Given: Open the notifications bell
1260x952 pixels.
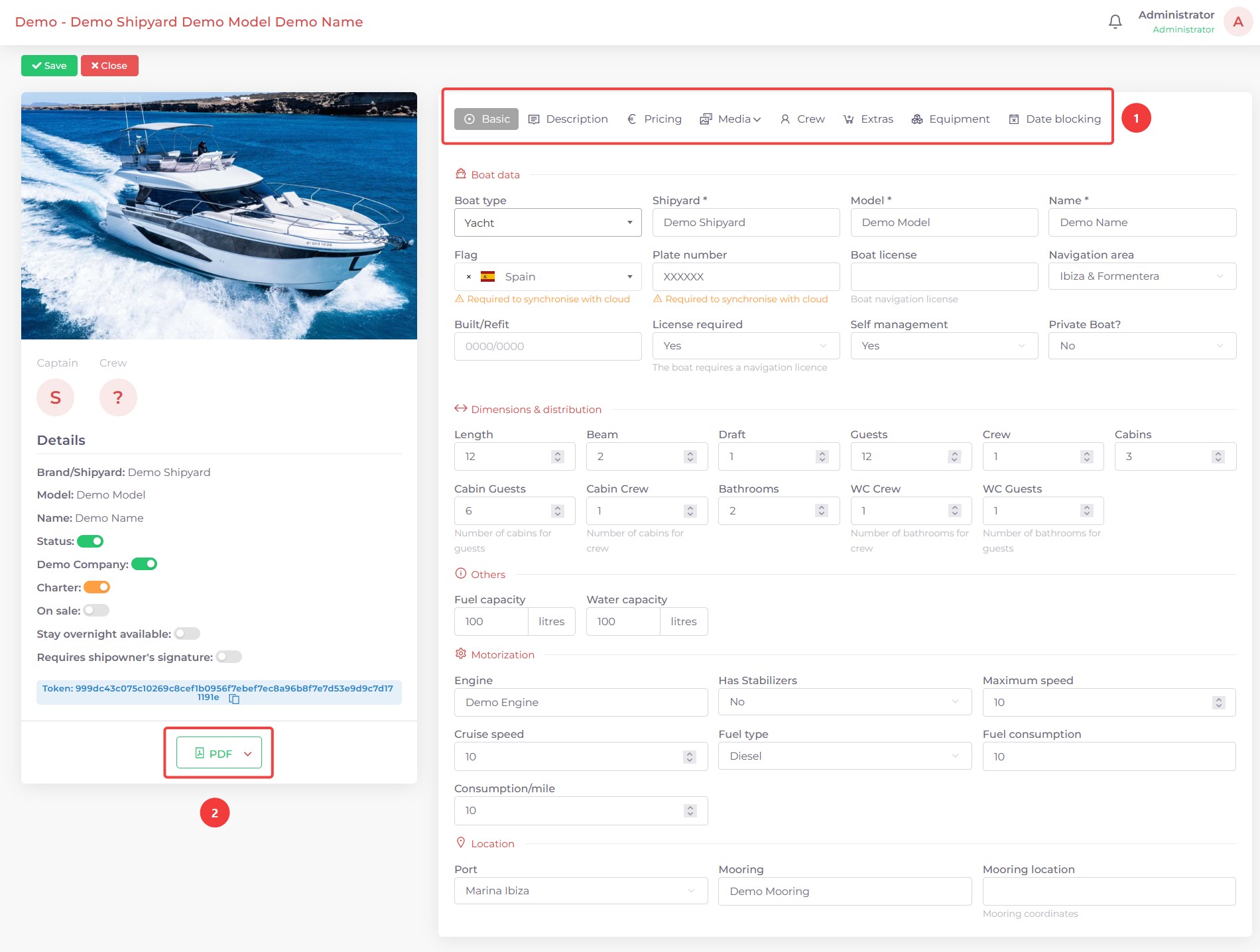Looking at the screenshot, I should coord(1115,22).
